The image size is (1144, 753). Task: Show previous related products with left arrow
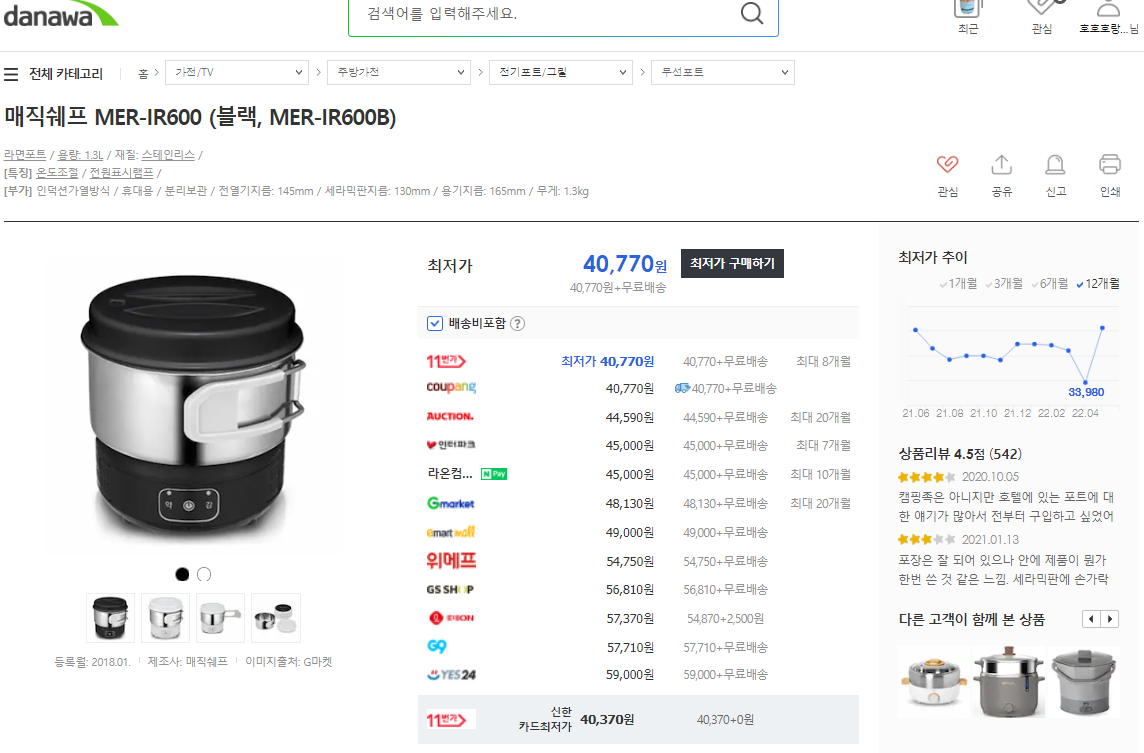(x=1091, y=619)
